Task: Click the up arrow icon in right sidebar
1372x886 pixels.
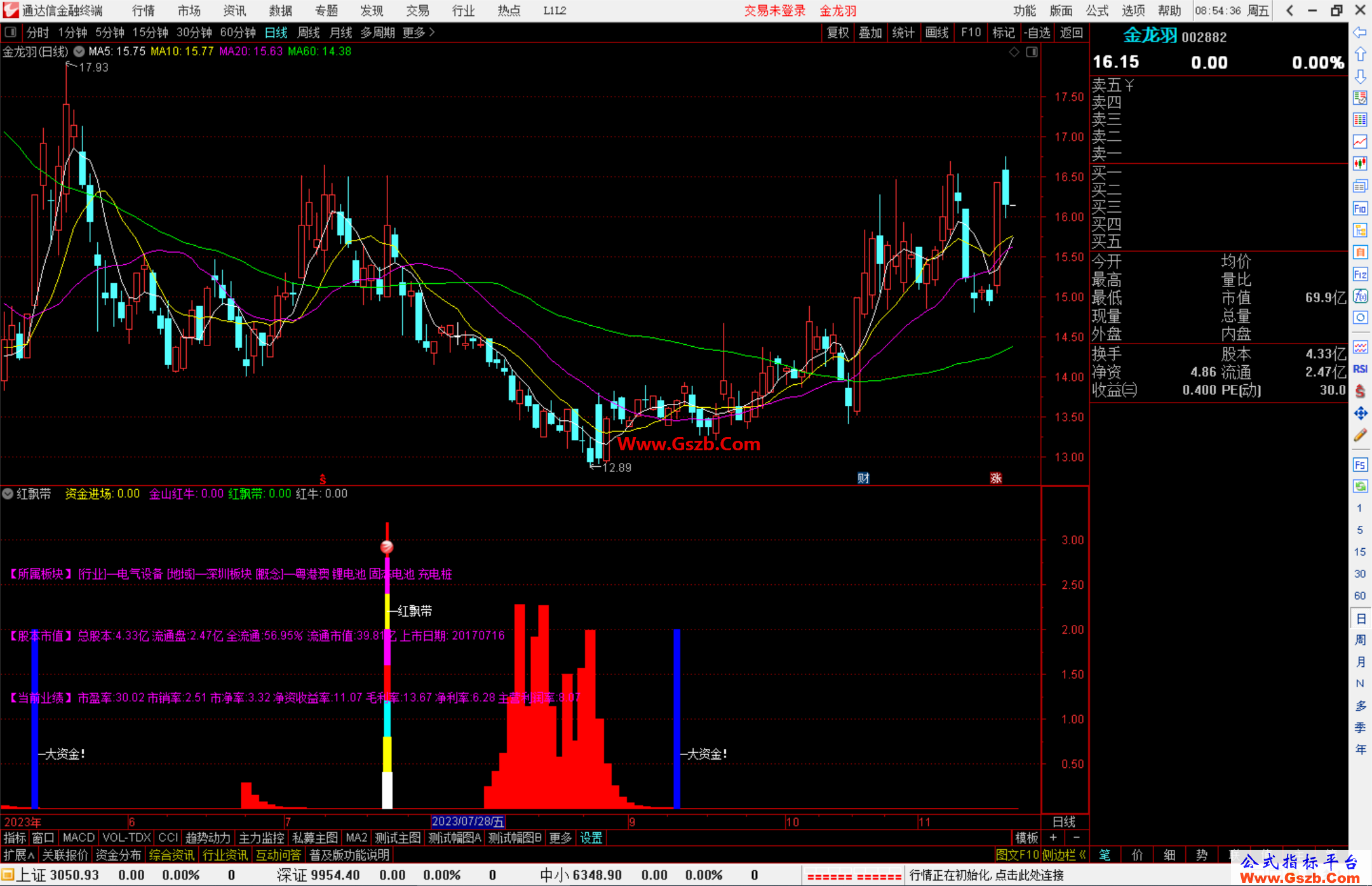Action: (x=1360, y=55)
